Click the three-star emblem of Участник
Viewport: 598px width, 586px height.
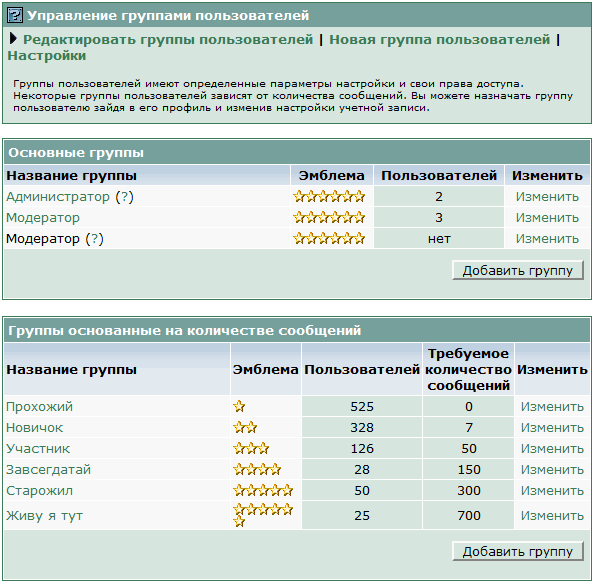click(x=251, y=448)
